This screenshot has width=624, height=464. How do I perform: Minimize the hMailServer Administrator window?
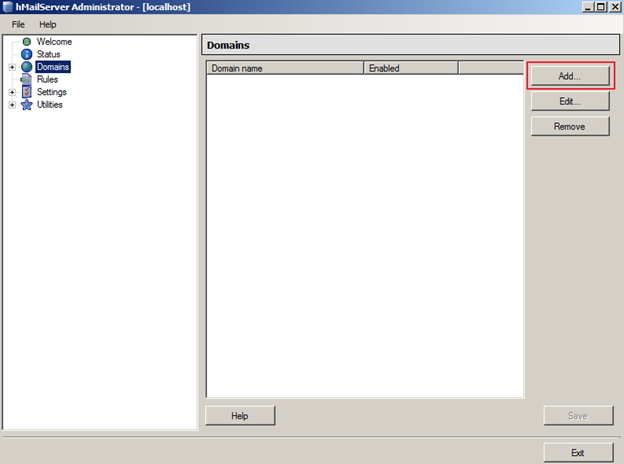click(588, 7)
